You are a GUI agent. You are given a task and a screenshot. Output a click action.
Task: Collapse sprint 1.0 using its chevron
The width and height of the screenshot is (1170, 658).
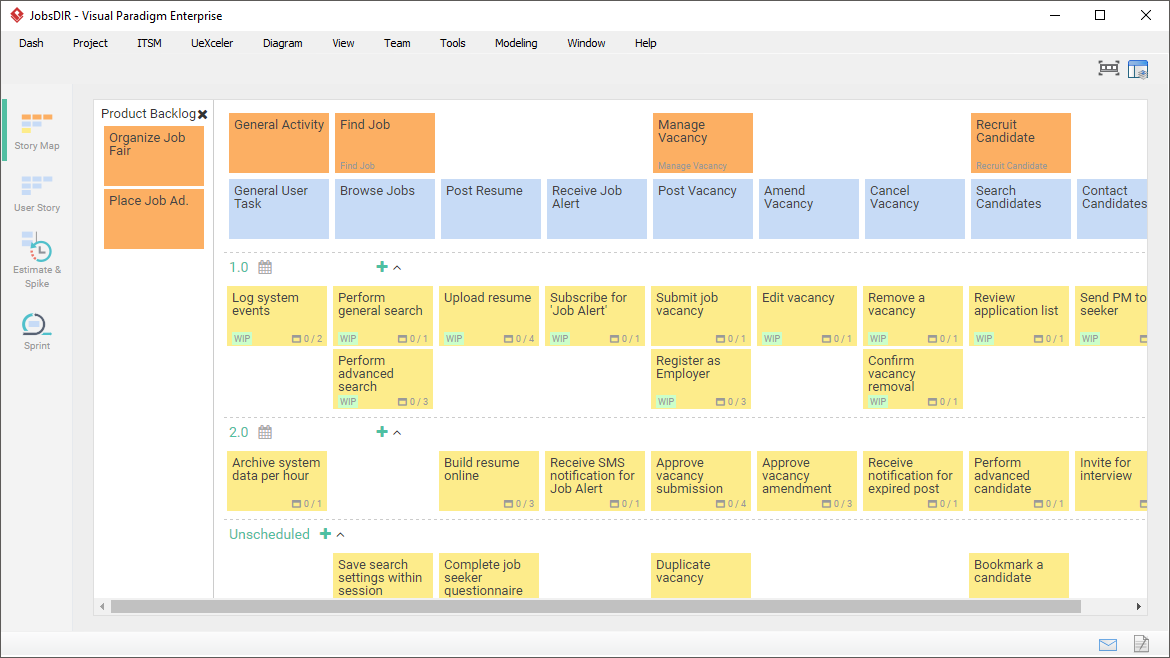(x=398, y=267)
